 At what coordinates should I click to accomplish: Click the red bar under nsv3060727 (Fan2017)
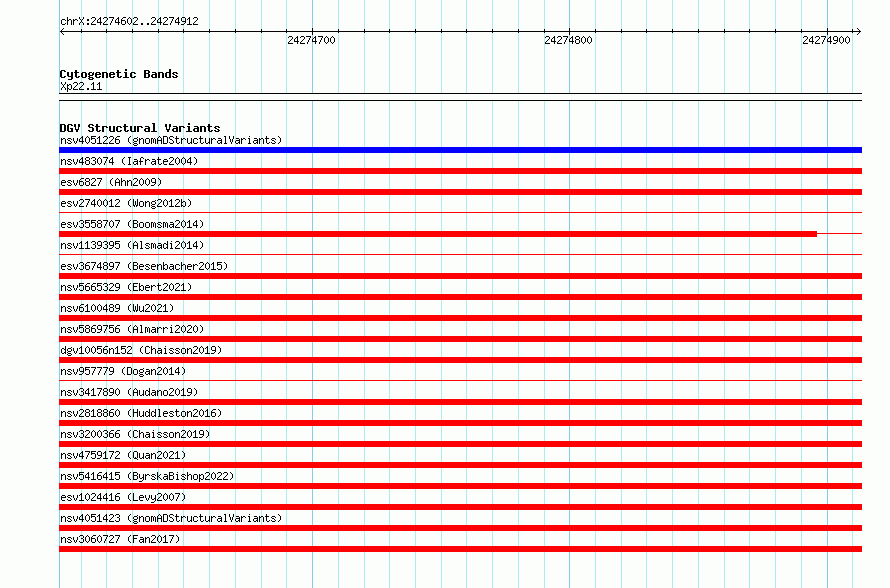point(460,549)
